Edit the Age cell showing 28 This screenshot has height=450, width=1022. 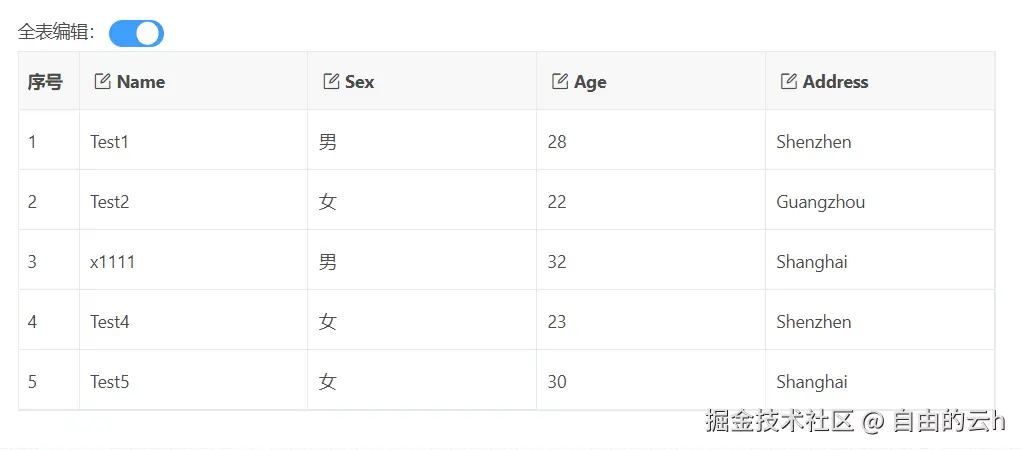650,140
